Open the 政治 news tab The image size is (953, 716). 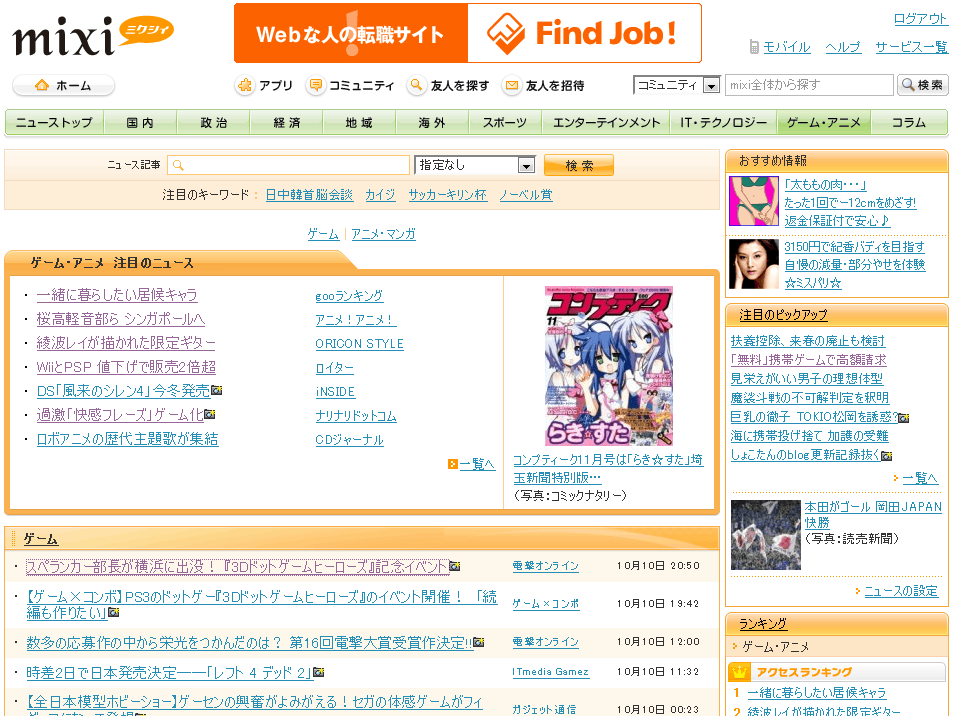(213, 122)
